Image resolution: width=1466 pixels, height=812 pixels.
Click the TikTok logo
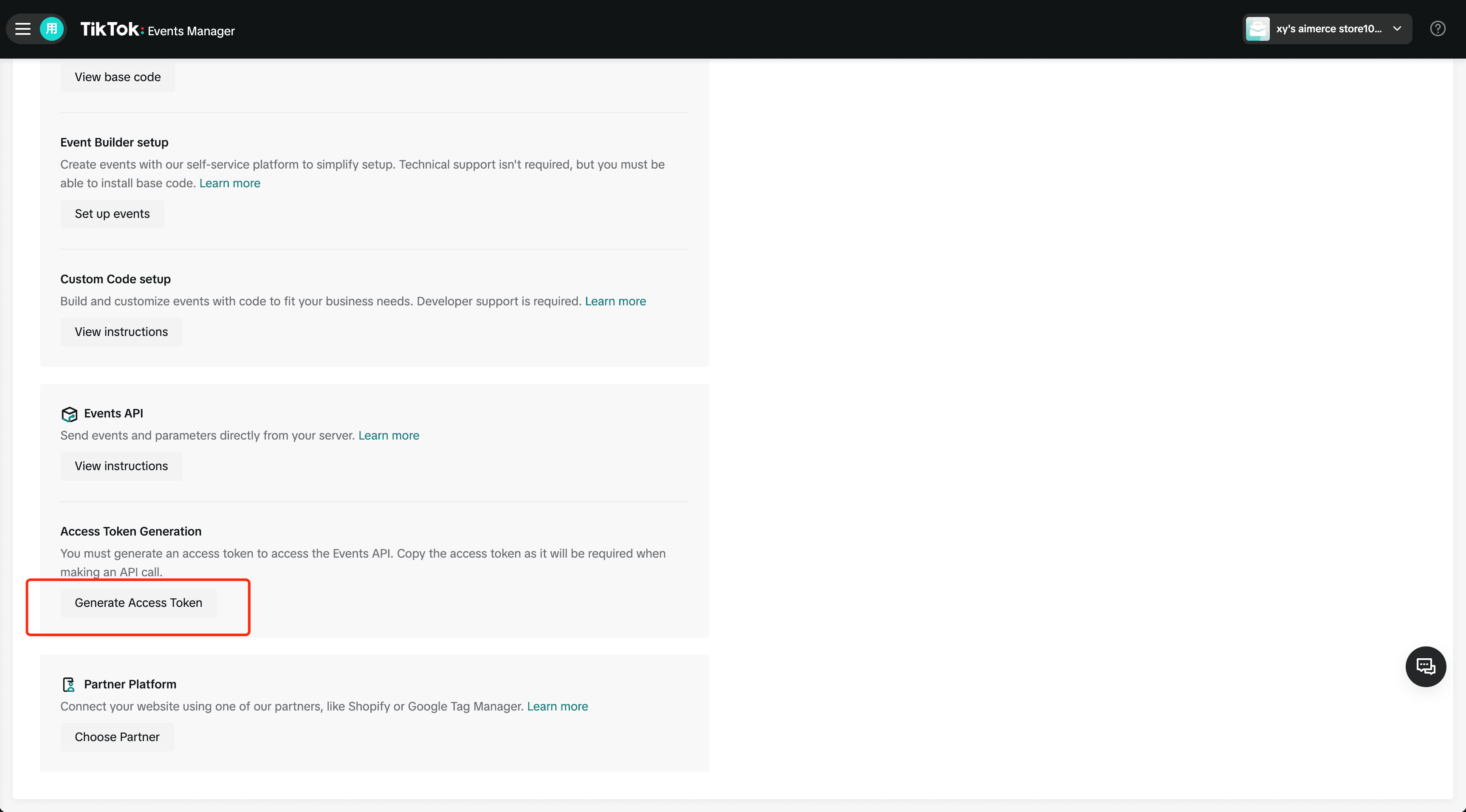112,28
